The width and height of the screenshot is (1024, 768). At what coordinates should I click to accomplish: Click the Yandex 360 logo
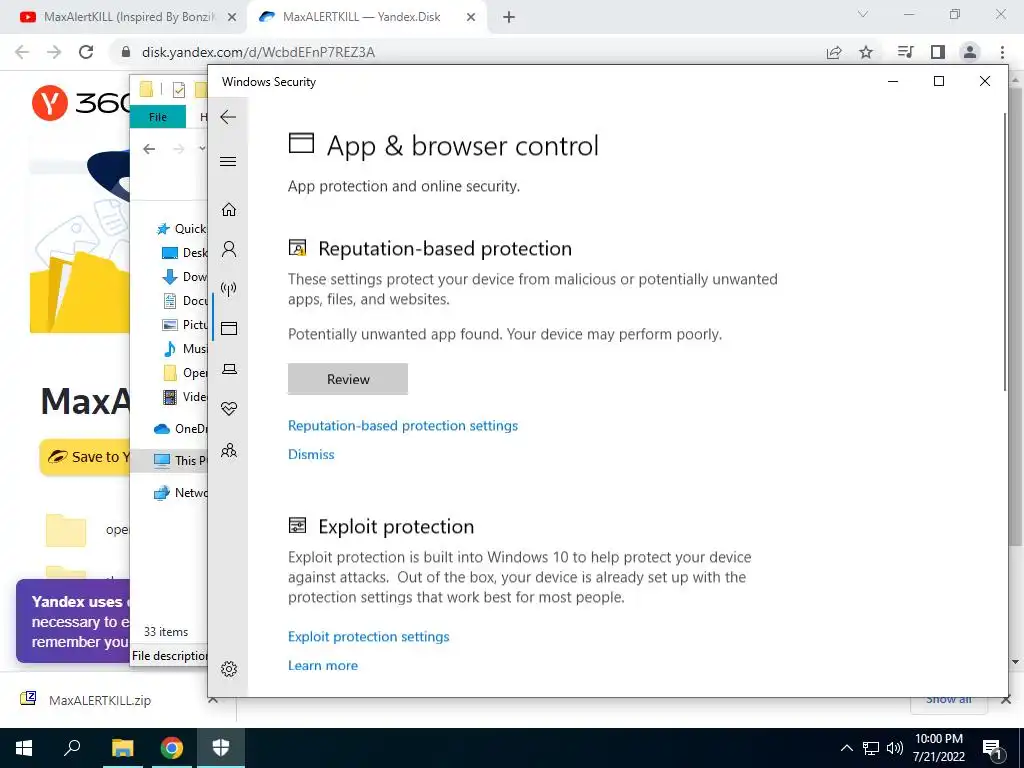(x=81, y=103)
